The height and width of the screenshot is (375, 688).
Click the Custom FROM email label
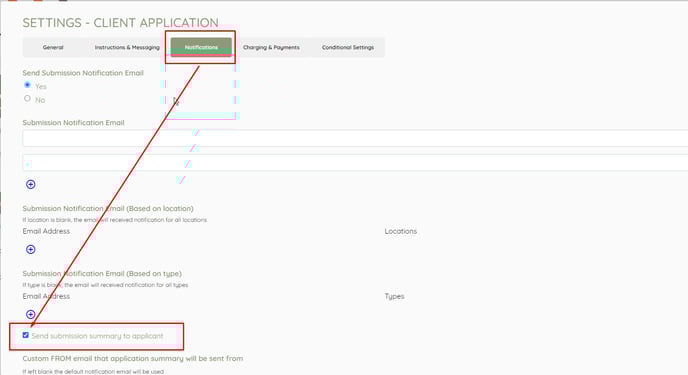pyautogui.click(x=133, y=358)
